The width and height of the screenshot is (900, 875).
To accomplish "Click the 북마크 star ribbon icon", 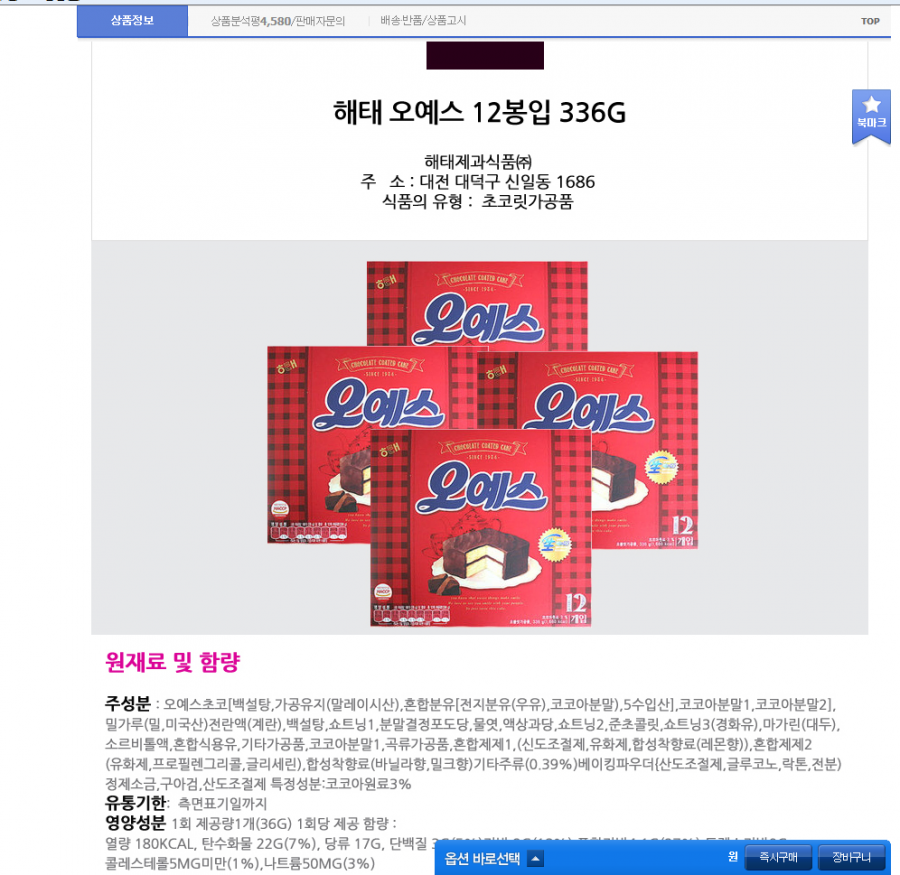I will (x=871, y=117).
